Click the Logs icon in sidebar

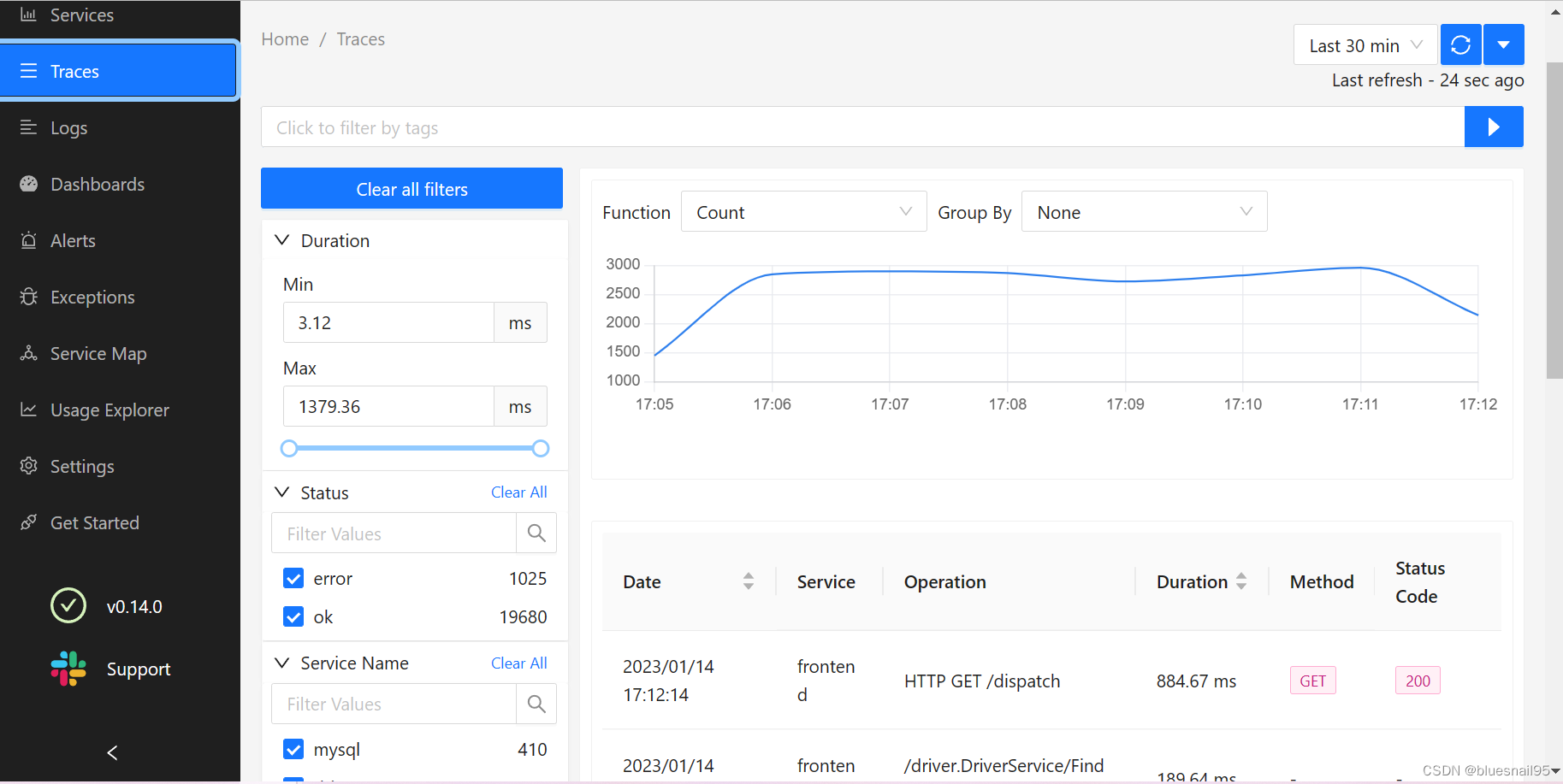(28, 127)
